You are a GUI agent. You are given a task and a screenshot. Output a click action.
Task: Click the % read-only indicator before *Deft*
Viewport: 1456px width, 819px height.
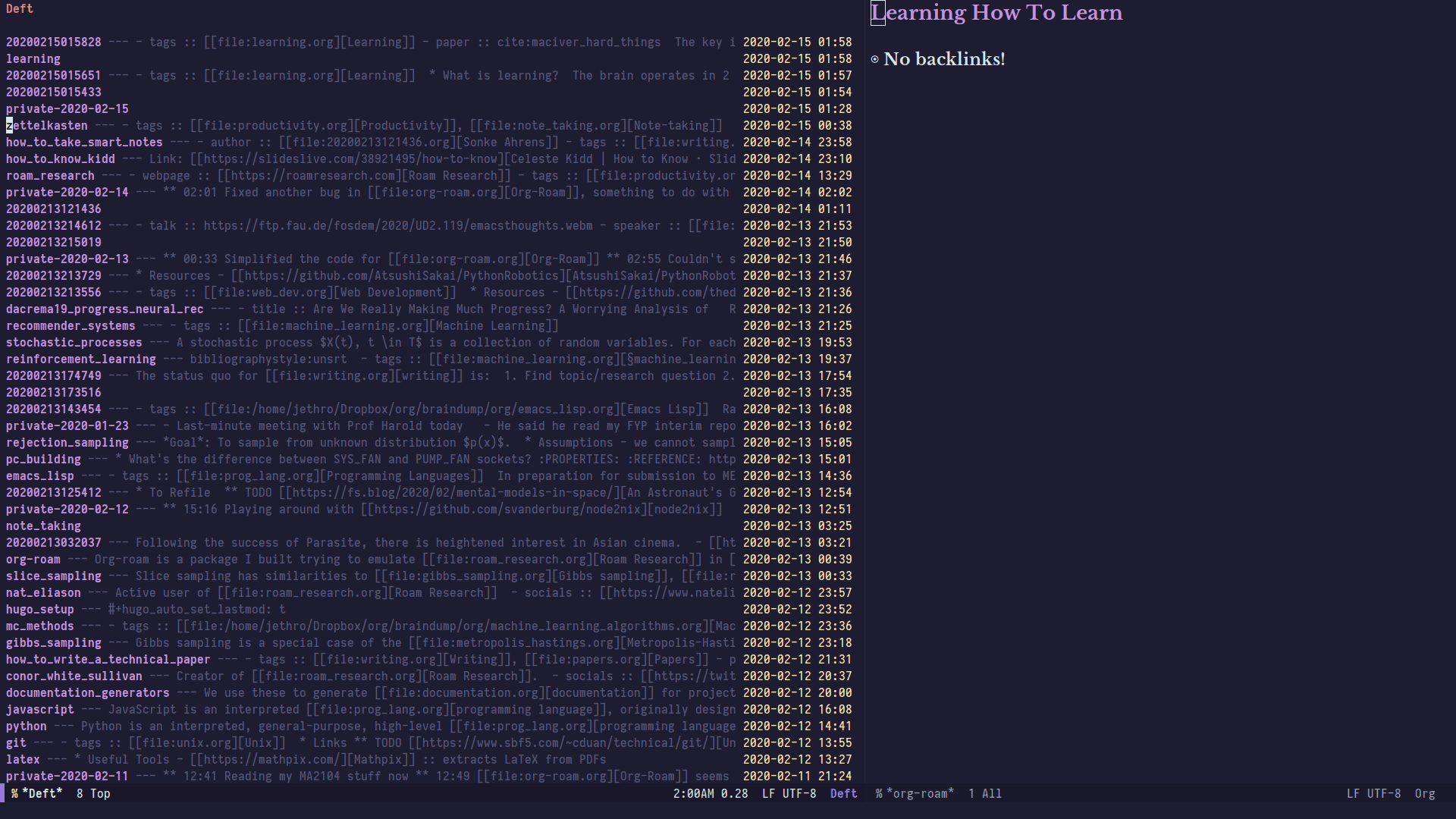14,793
